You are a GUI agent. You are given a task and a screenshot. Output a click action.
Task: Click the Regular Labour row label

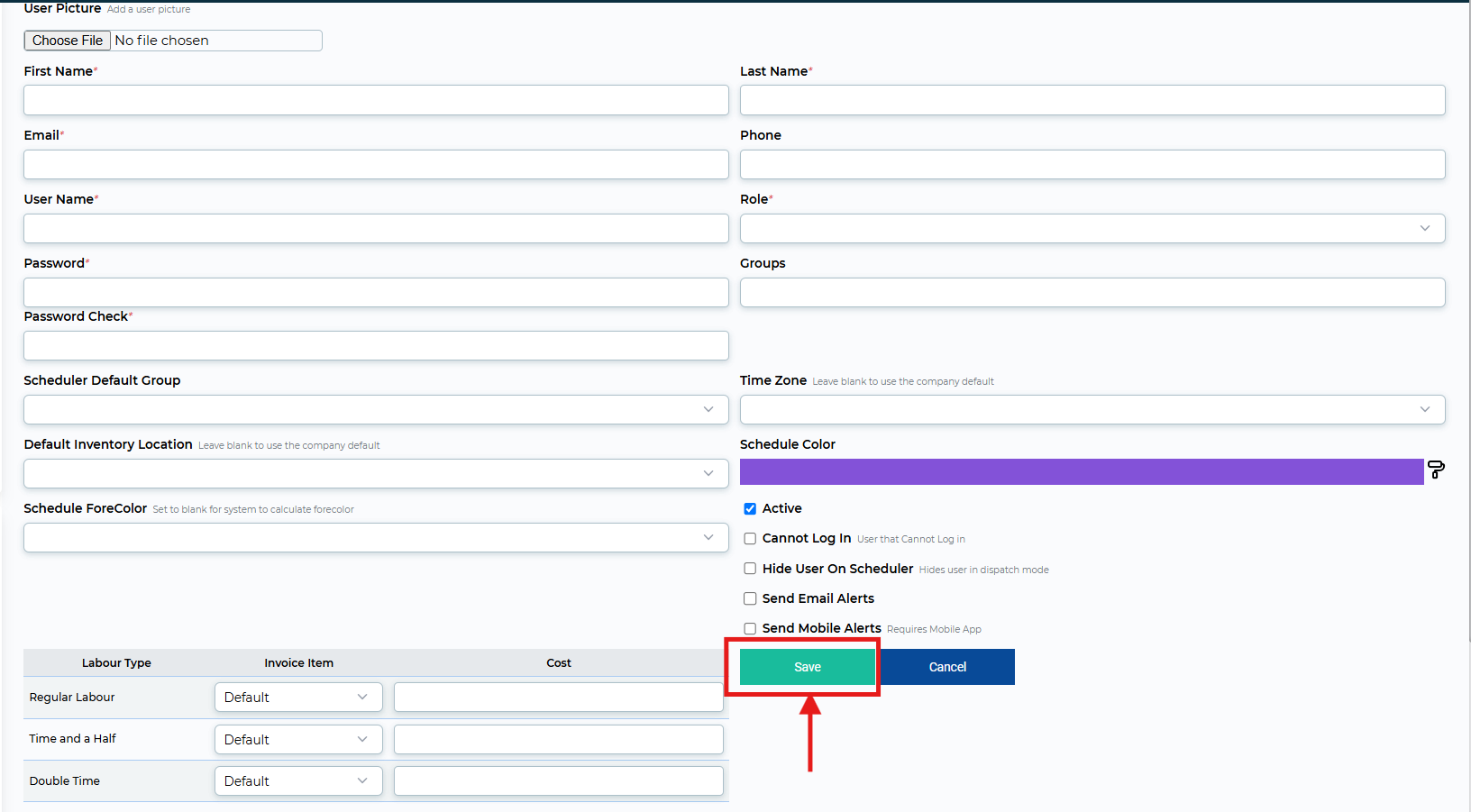[72, 697]
